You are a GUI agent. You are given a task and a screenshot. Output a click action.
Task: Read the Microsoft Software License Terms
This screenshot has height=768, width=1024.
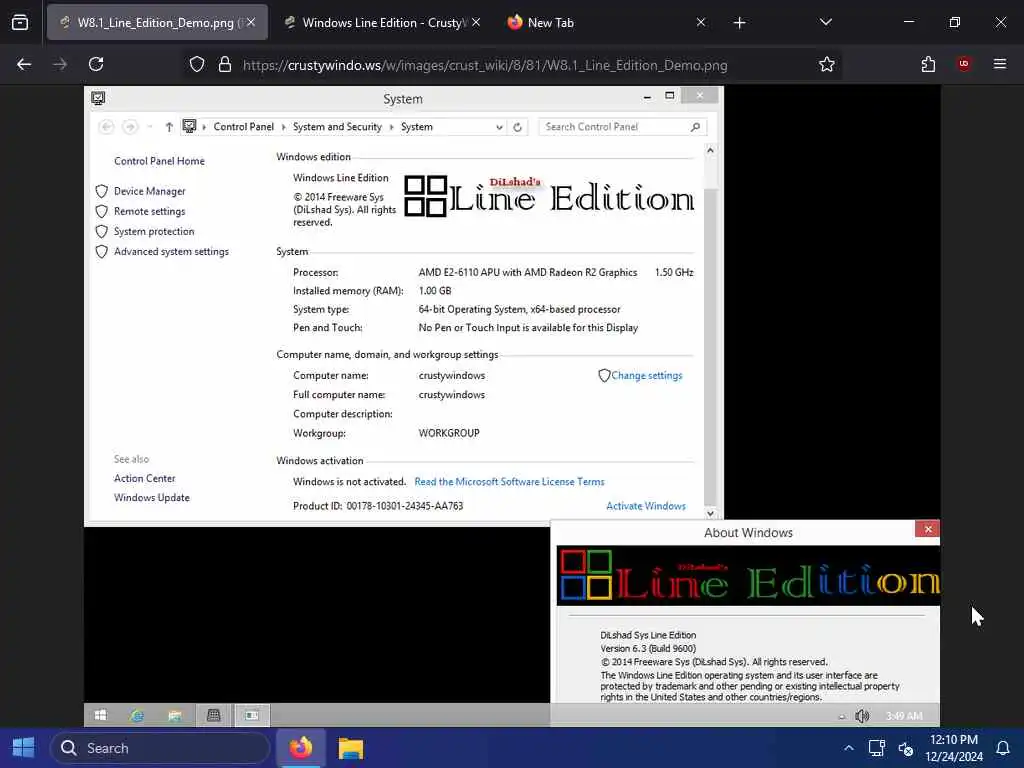pyautogui.click(x=509, y=481)
